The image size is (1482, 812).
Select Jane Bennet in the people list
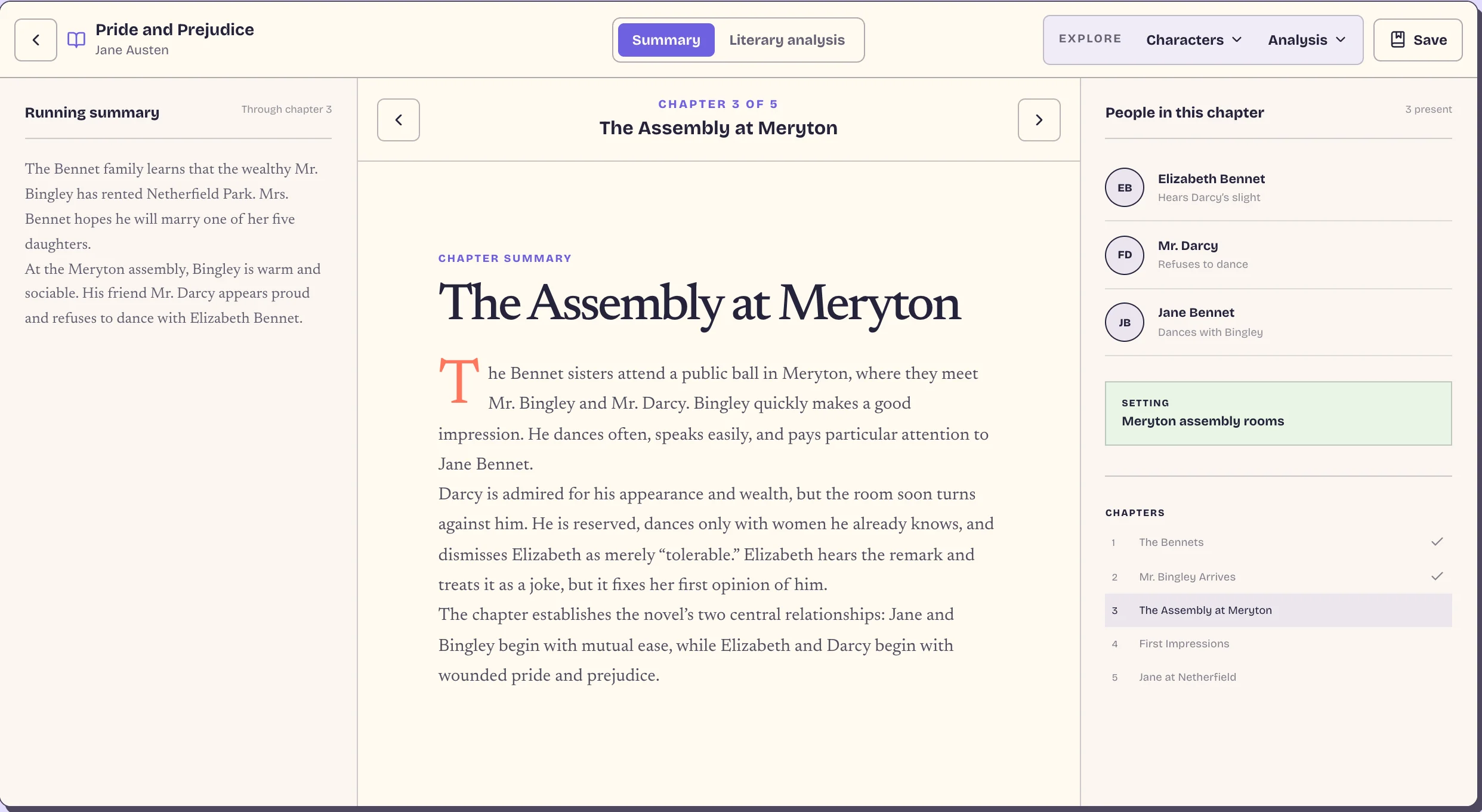pyautogui.click(x=1278, y=322)
